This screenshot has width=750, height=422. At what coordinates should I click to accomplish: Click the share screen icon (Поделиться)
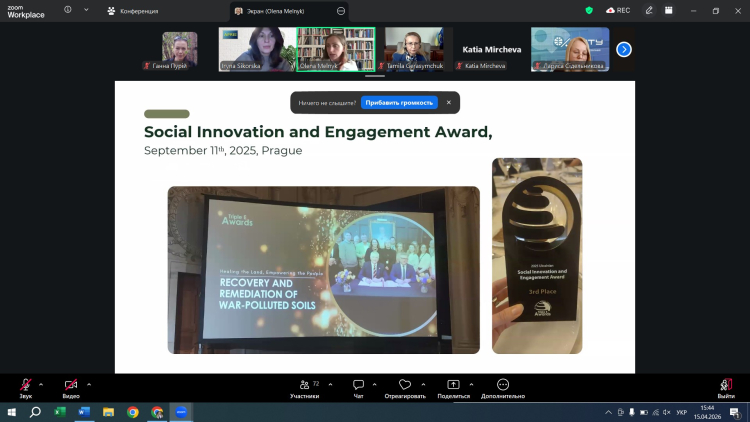tap(453, 385)
